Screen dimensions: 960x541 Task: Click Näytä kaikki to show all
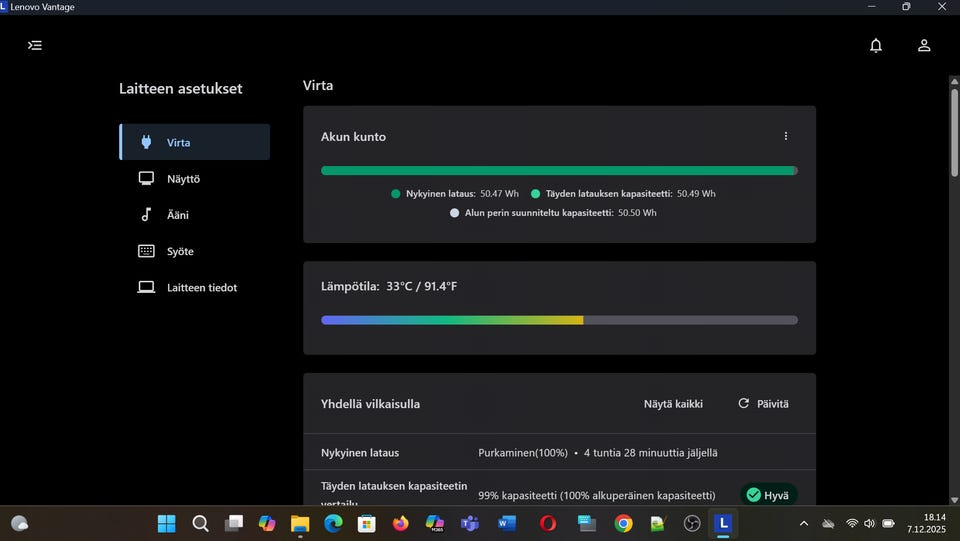pyautogui.click(x=673, y=404)
